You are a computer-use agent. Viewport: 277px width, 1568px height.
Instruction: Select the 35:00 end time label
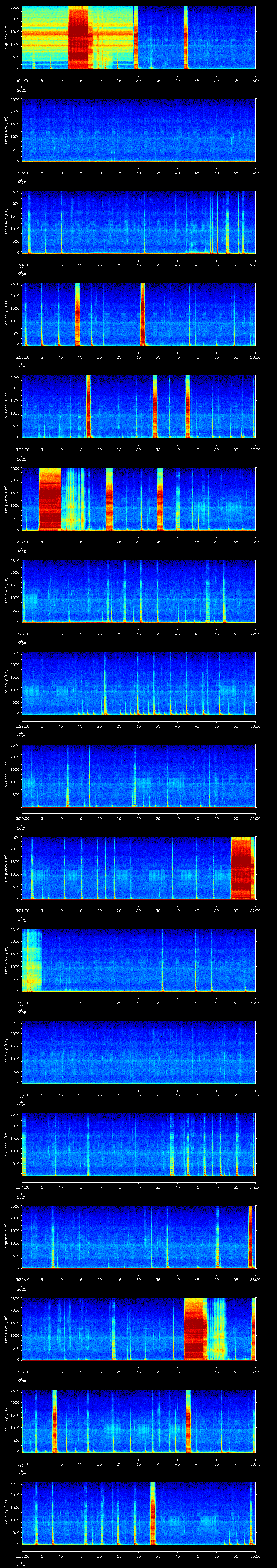click(255, 1187)
